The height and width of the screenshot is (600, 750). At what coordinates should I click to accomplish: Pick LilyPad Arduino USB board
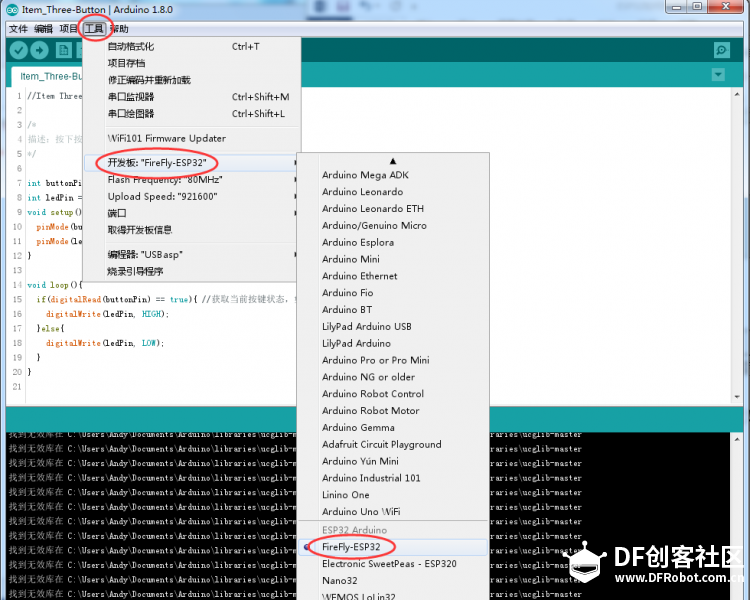tap(393, 326)
